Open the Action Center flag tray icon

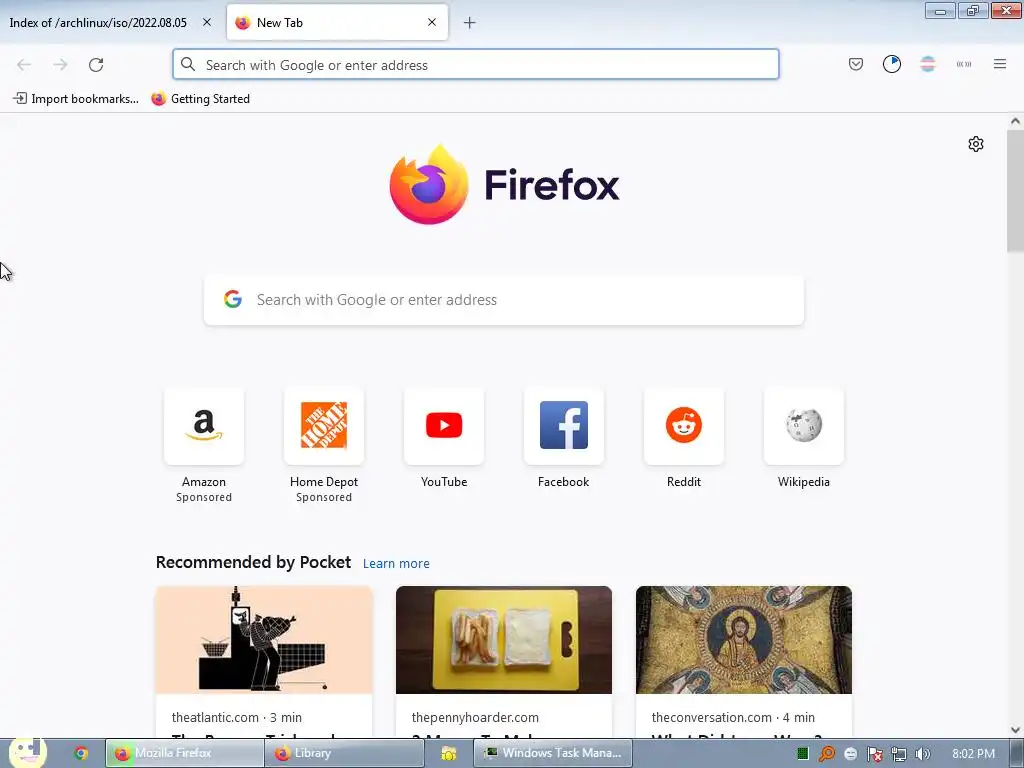tap(874, 754)
